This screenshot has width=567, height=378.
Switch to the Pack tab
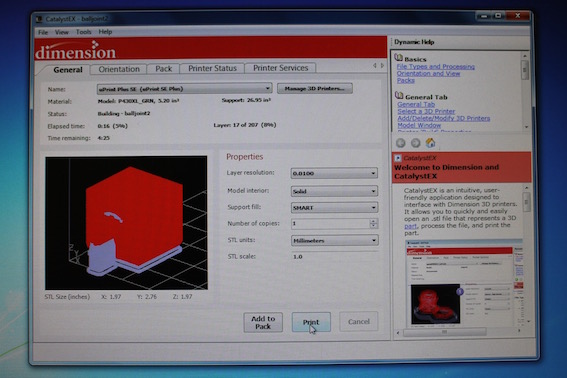[163, 69]
